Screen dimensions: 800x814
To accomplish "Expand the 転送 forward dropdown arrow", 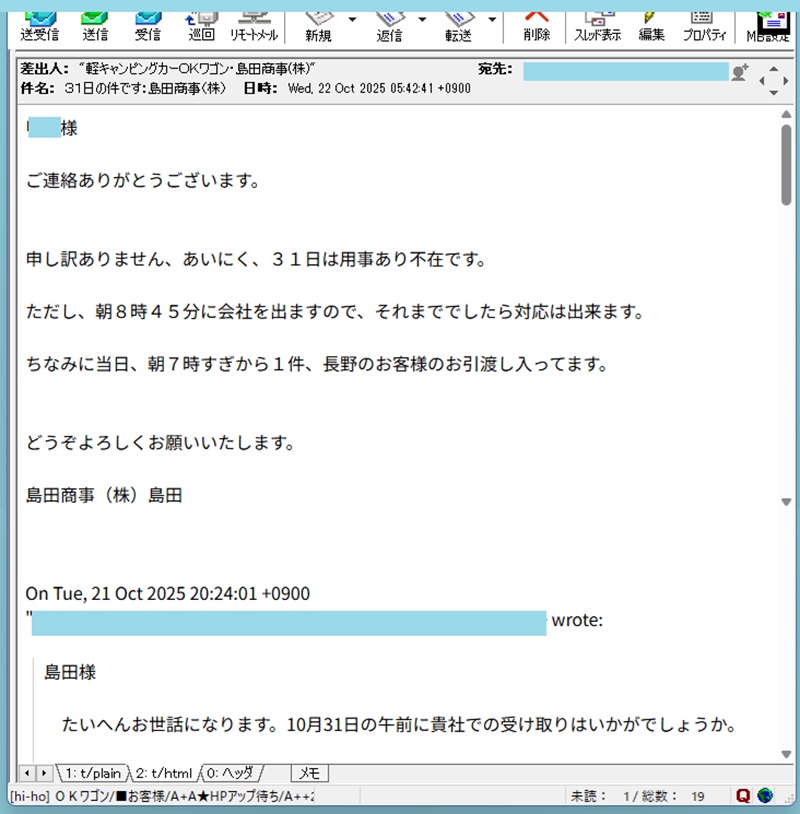I will 492,19.
